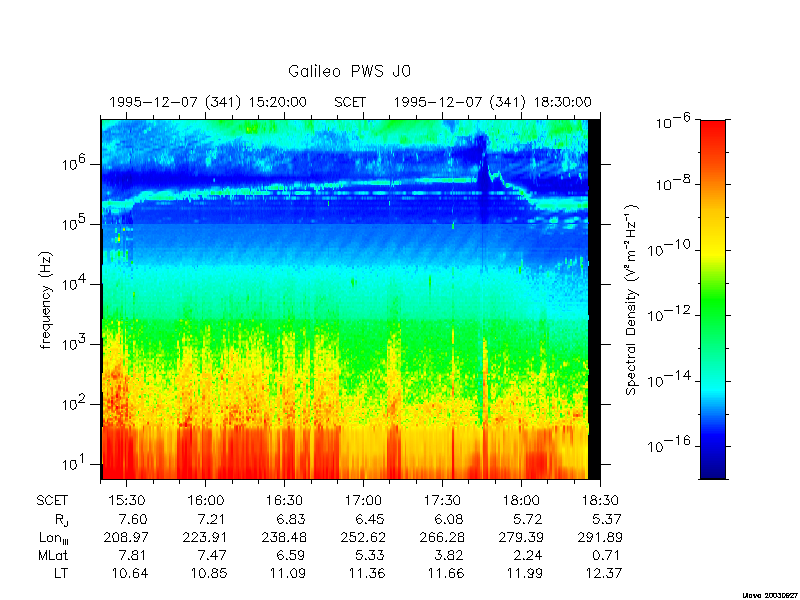
Task: Click RJ value '6.45'
Action: 369,519
